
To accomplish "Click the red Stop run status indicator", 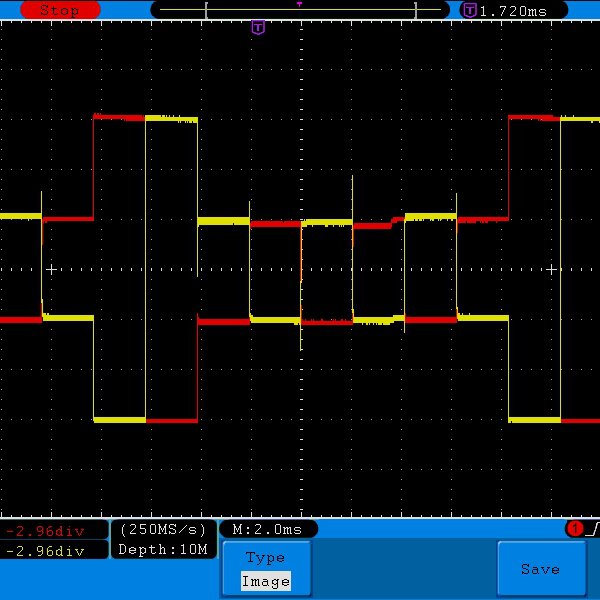I will coord(60,10).
